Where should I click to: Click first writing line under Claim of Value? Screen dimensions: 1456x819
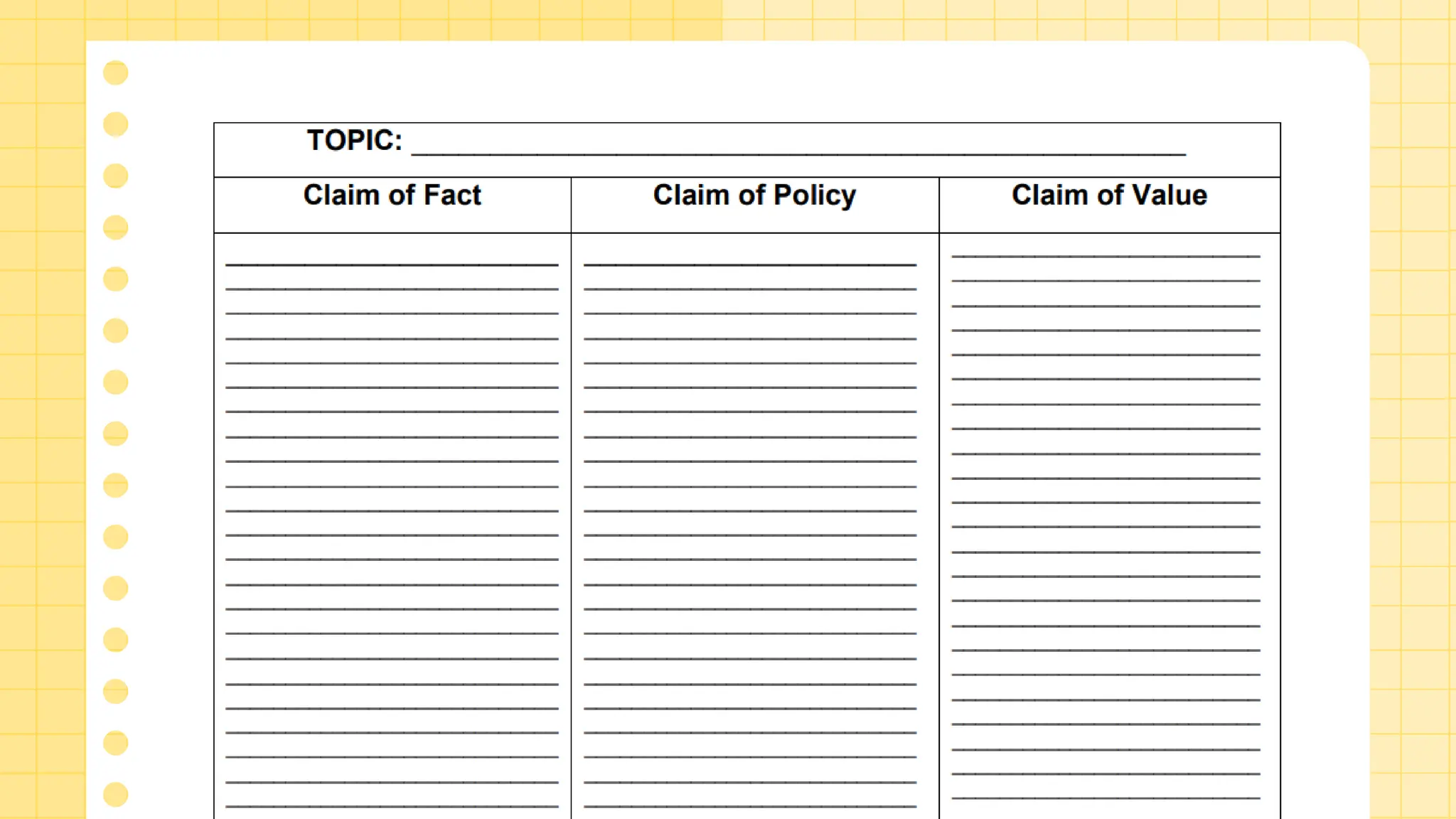[1106, 256]
